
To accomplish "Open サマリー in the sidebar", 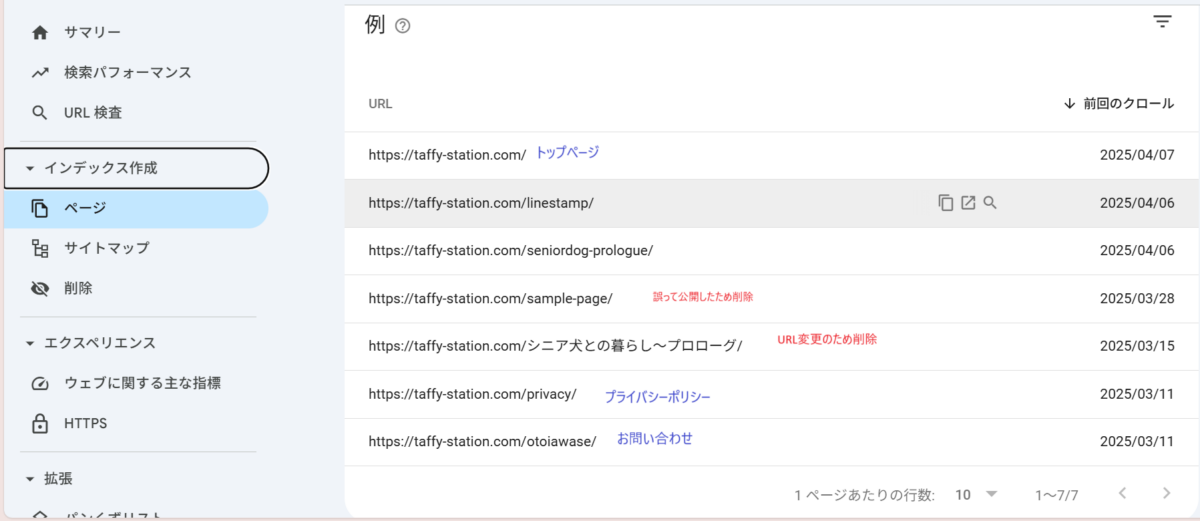I will [x=92, y=33].
